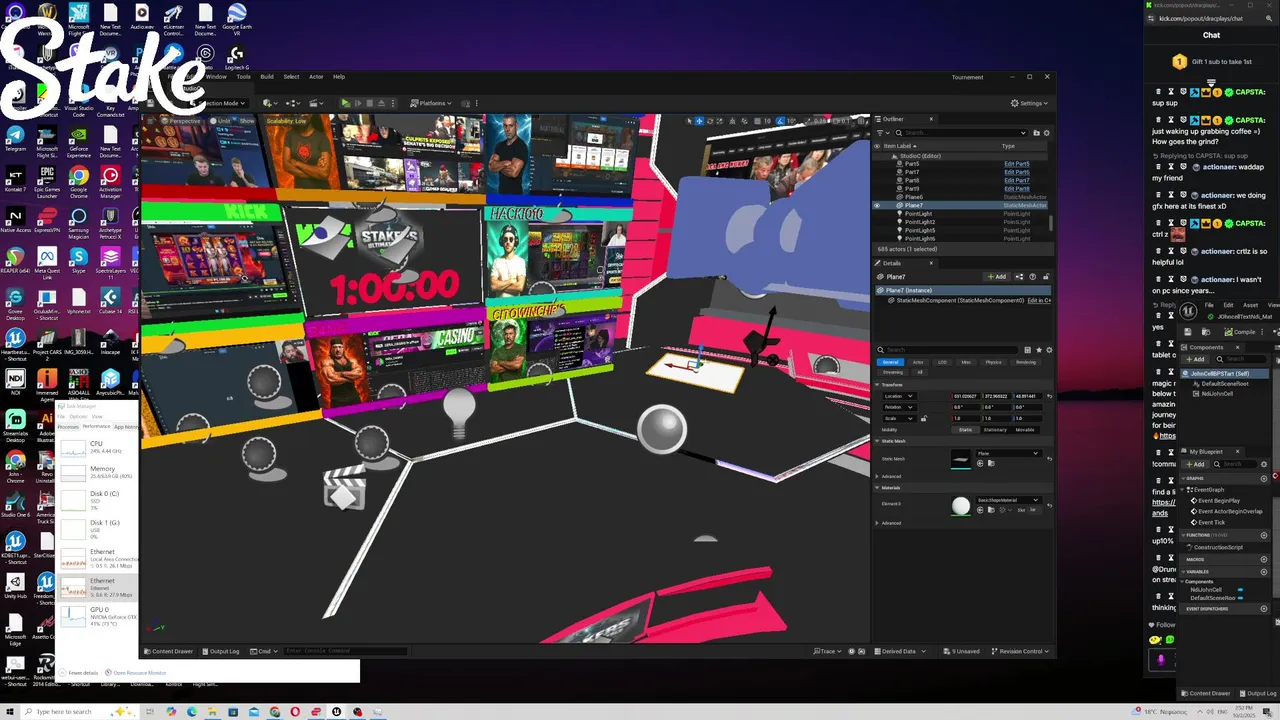Open the BasicShapeMaterial dropdown
The width and height of the screenshot is (1280, 720).
coord(1009,500)
